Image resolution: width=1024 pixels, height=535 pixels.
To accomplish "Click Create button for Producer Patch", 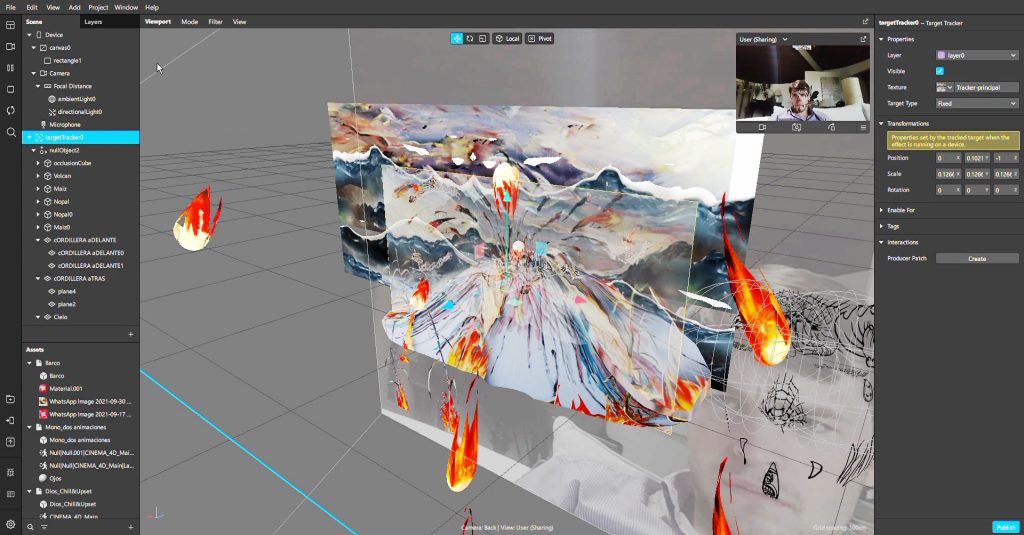I will pos(977,258).
